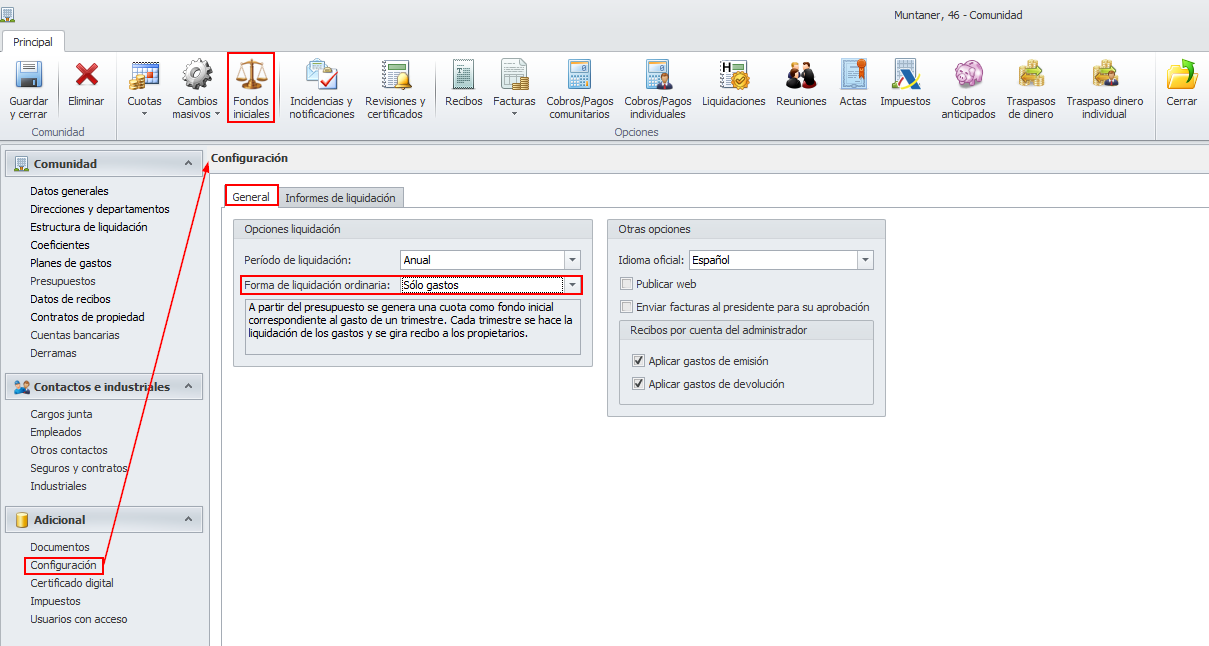This screenshot has height=646, width=1209.
Task: Open Impuestos in Adicional section
Action: (x=55, y=601)
